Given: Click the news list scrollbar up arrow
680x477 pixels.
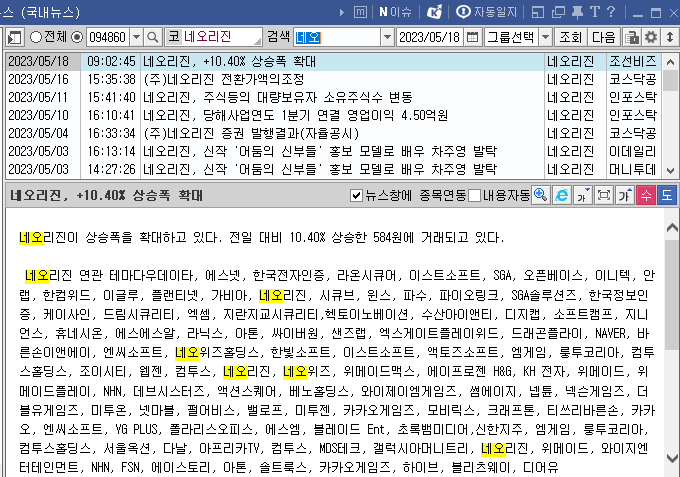Looking at the screenshot, I should click(670, 62).
